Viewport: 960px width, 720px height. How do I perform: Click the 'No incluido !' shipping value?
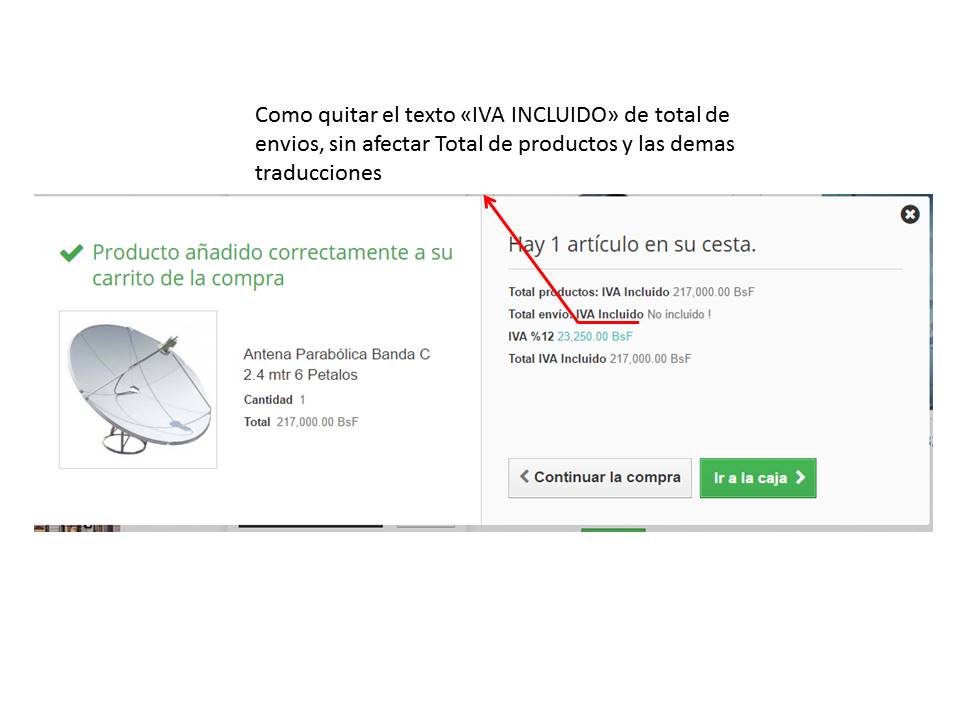point(679,314)
